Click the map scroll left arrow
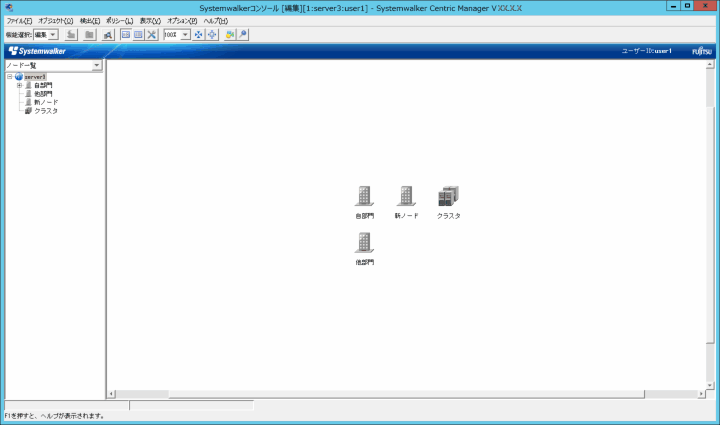The image size is (720, 425). pos(111,394)
